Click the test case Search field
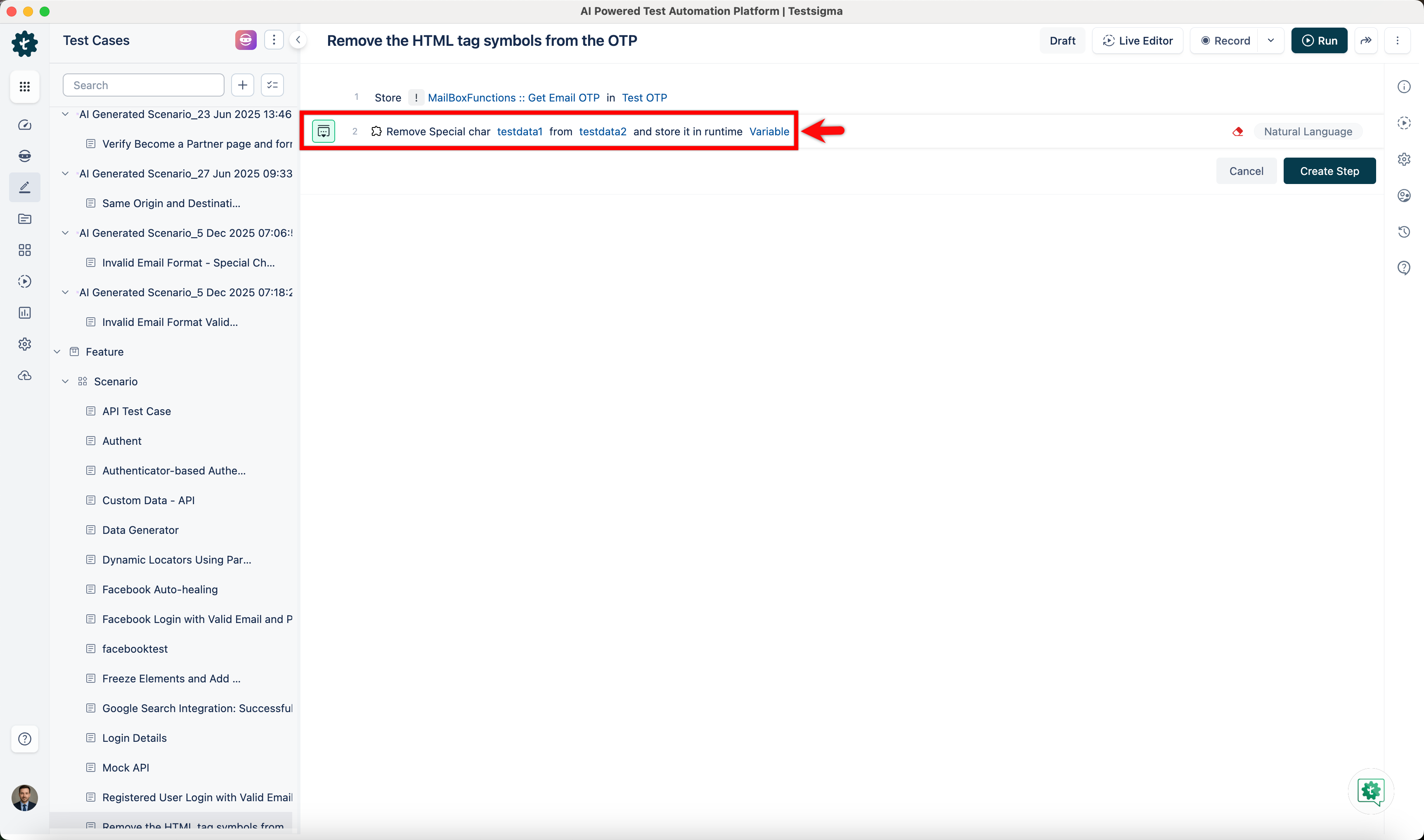 point(143,85)
